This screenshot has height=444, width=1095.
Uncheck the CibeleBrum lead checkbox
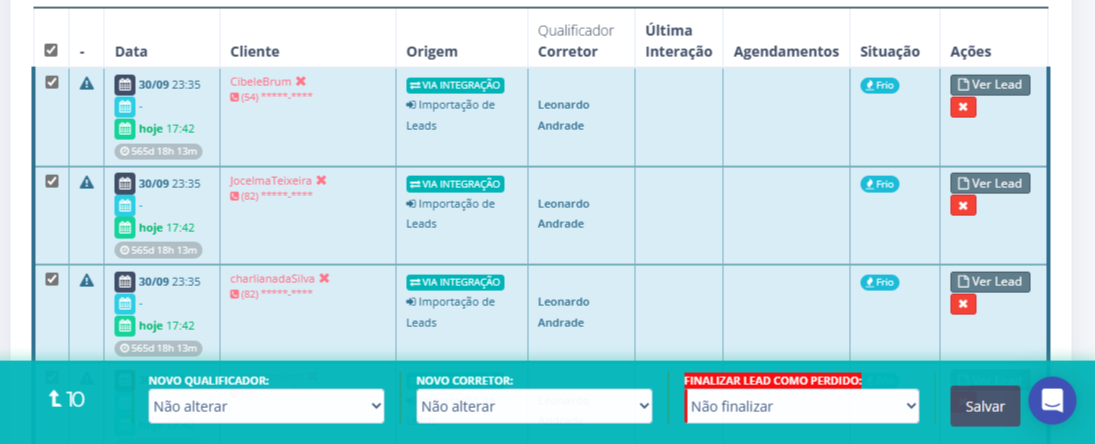tap(52, 83)
